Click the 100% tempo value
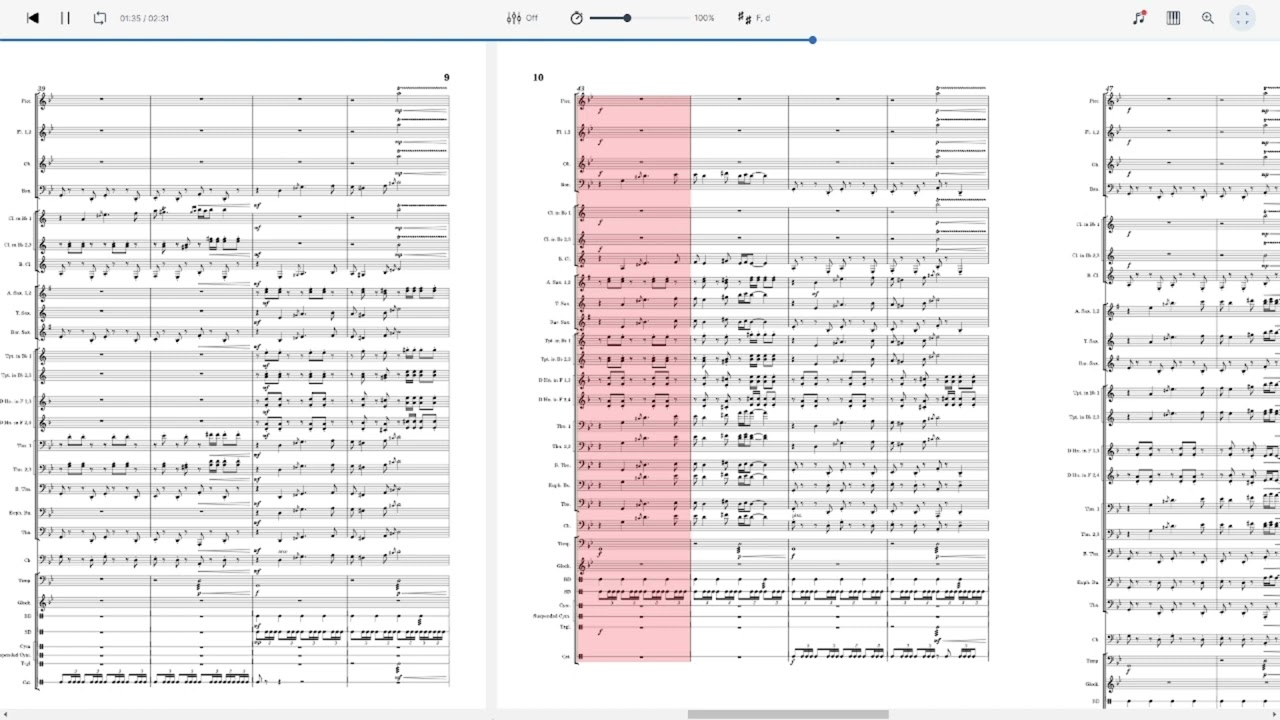Viewport: 1280px width, 720px height. (704, 18)
